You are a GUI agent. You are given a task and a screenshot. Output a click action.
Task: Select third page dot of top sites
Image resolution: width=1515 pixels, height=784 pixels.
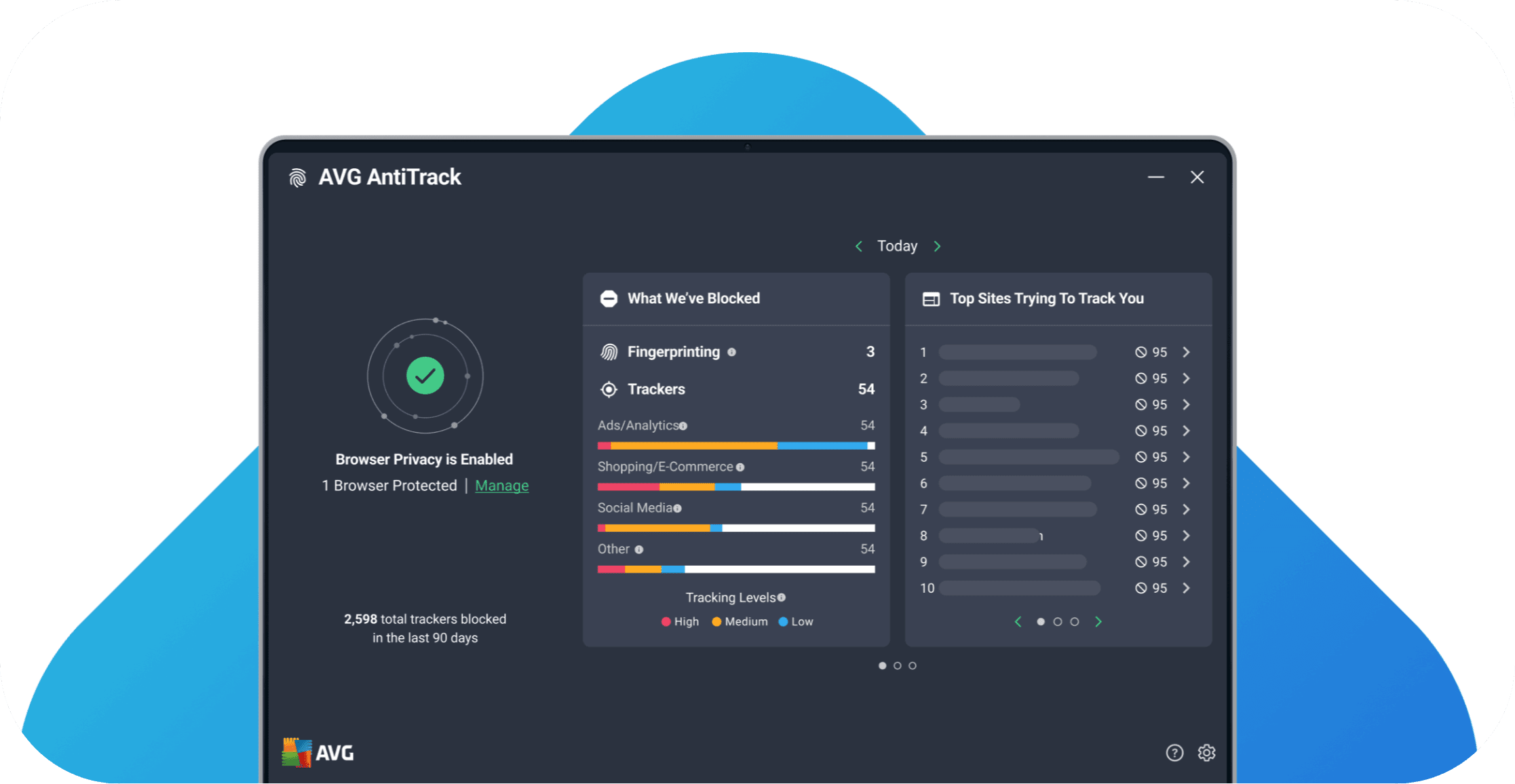(x=1075, y=622)
